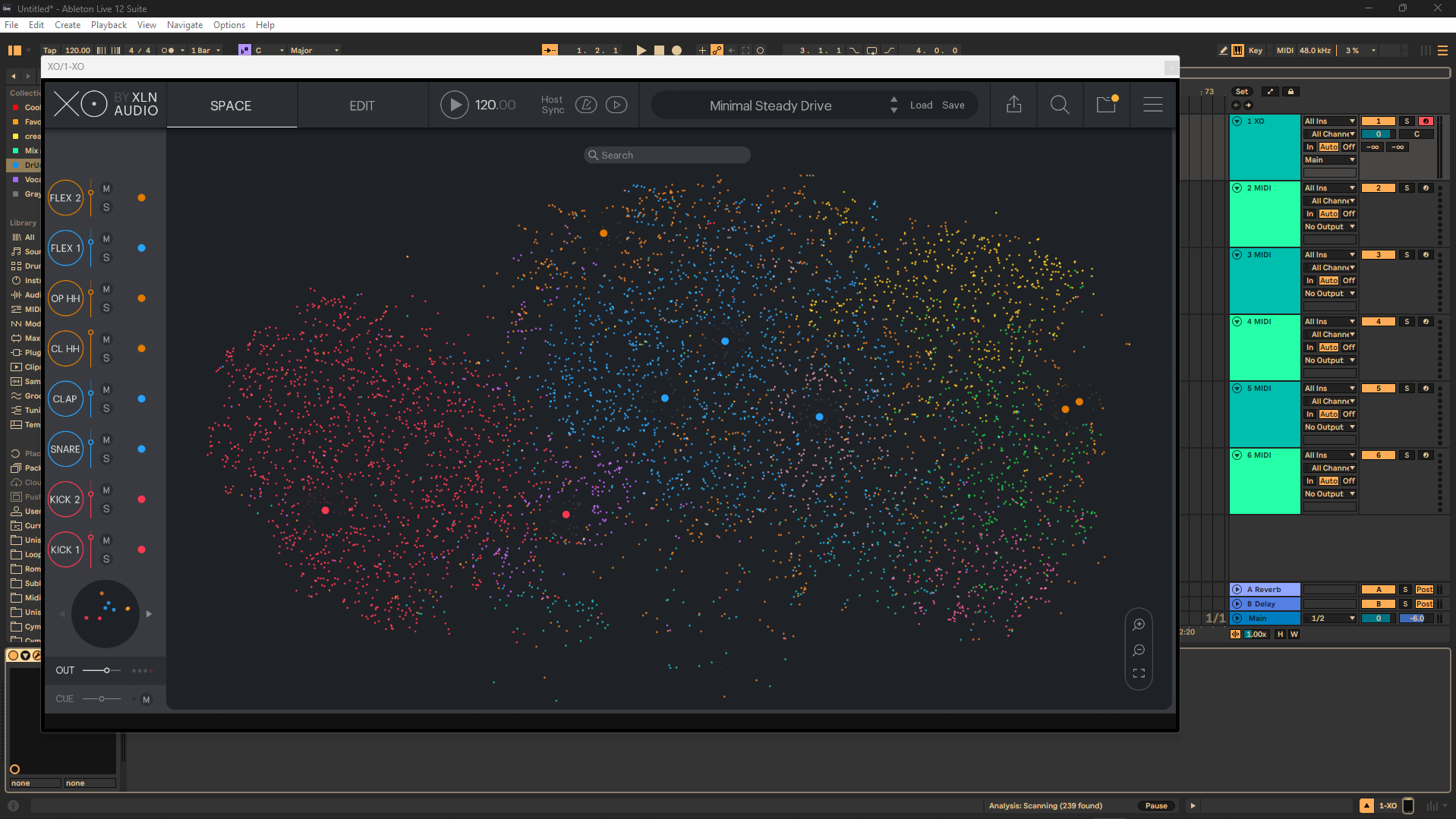The image size is (1456, 819).
Task: Switch to the SPACE tab
Action: click(231, 106)
